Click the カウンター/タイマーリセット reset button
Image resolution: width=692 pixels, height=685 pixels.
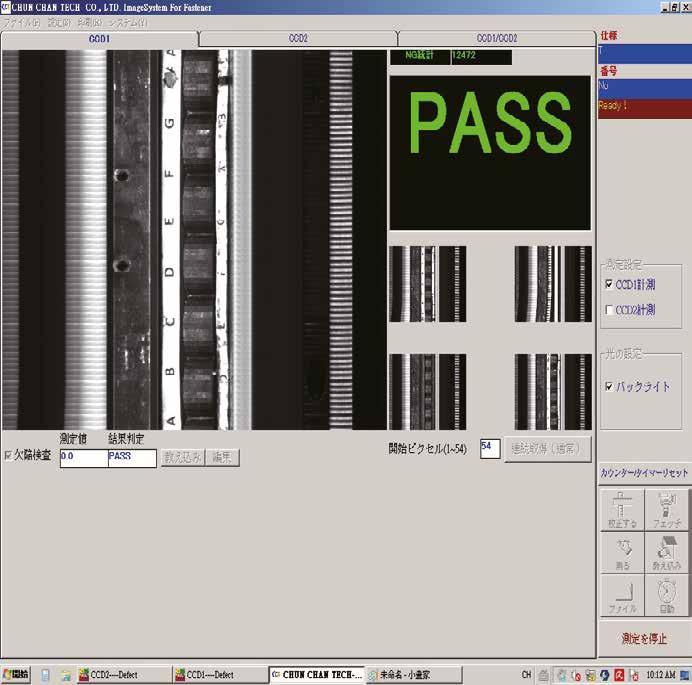[x=644, y=473]
